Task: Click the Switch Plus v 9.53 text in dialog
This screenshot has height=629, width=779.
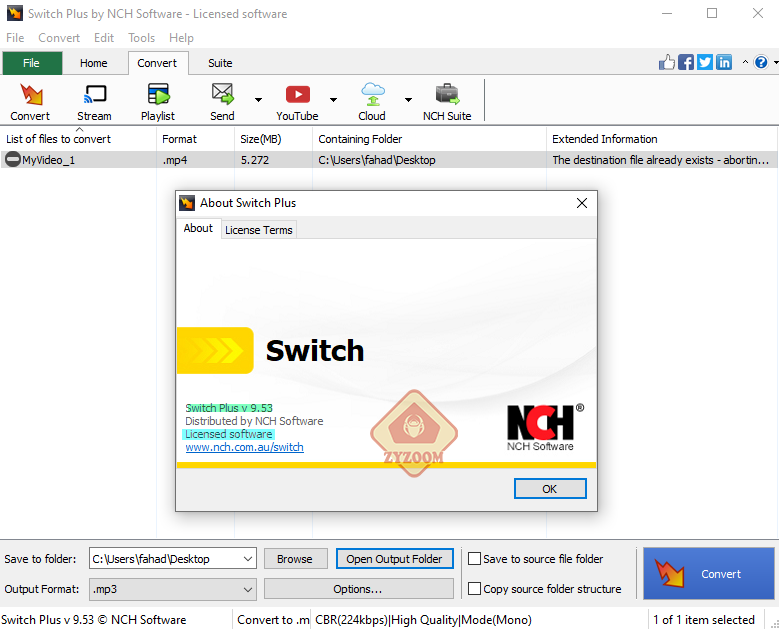Action: point(229,408)
